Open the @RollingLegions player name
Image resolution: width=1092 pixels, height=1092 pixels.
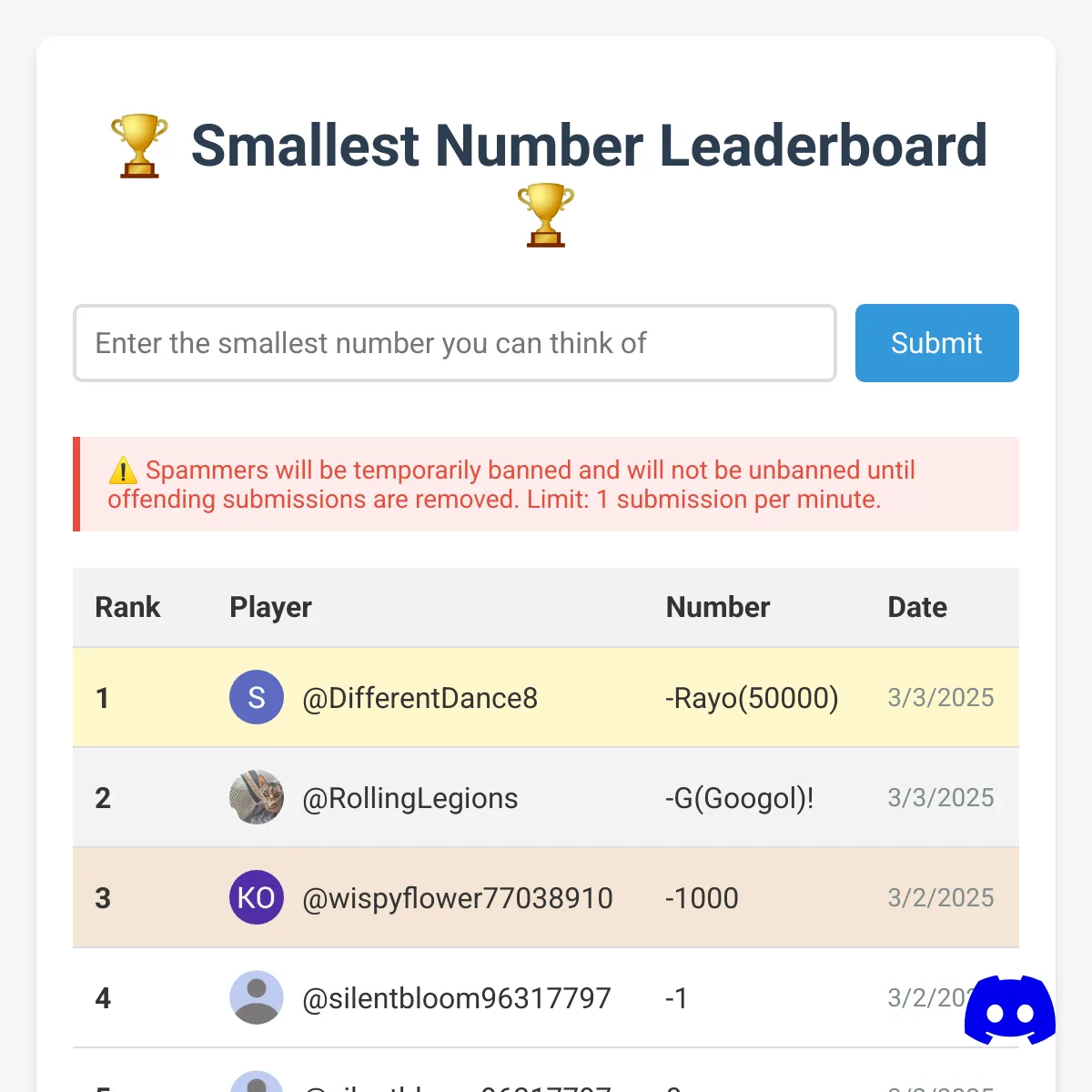point(410,798)
